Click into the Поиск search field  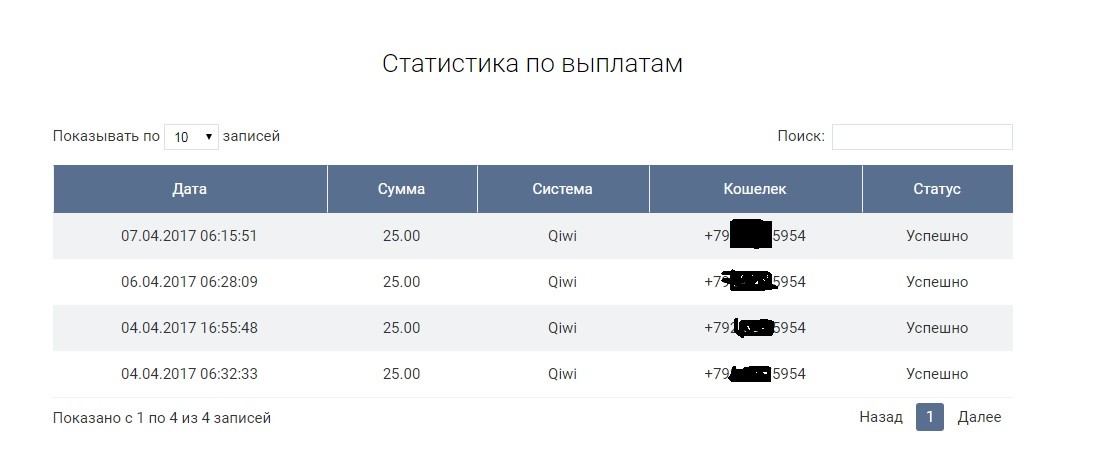(921, 137)
